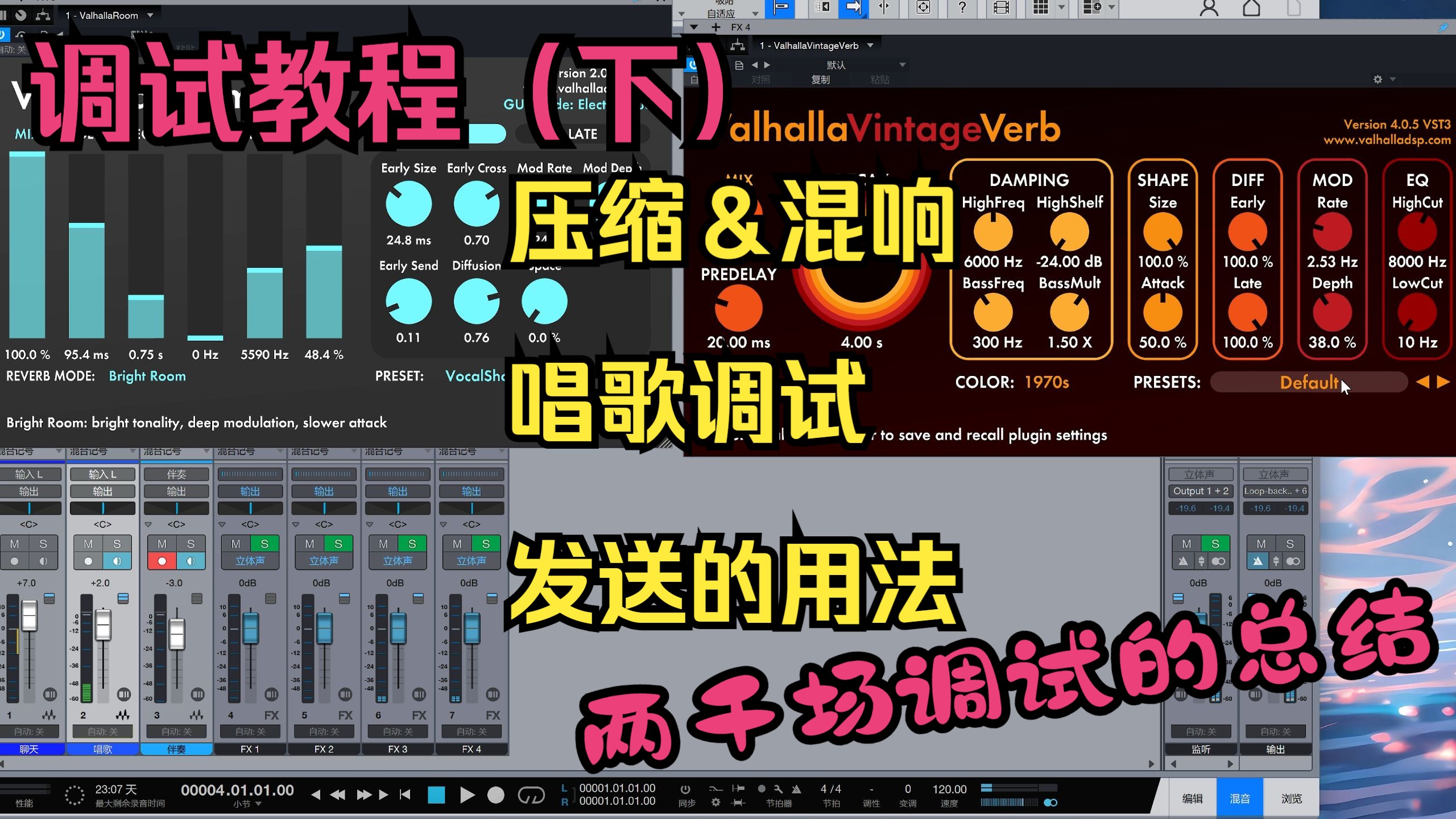Click the metronome icon in transport bar
Viewport: 1456px width, 819px height.
[796, 788]
